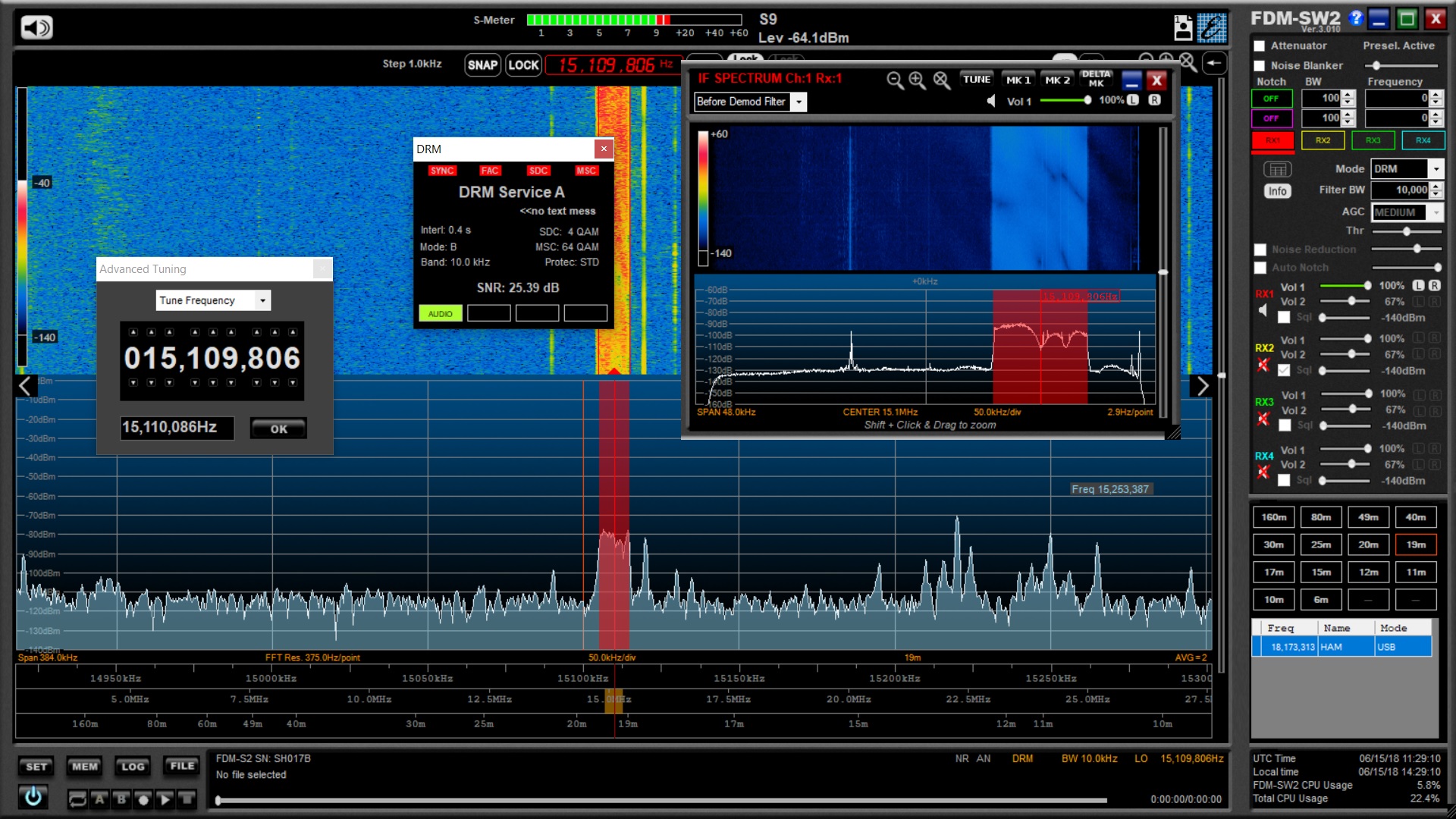Screen dimensions: 1456x819
Task: Click OK in Advanced Tuning
Action: pyautogui.click(x=278, y=428)
